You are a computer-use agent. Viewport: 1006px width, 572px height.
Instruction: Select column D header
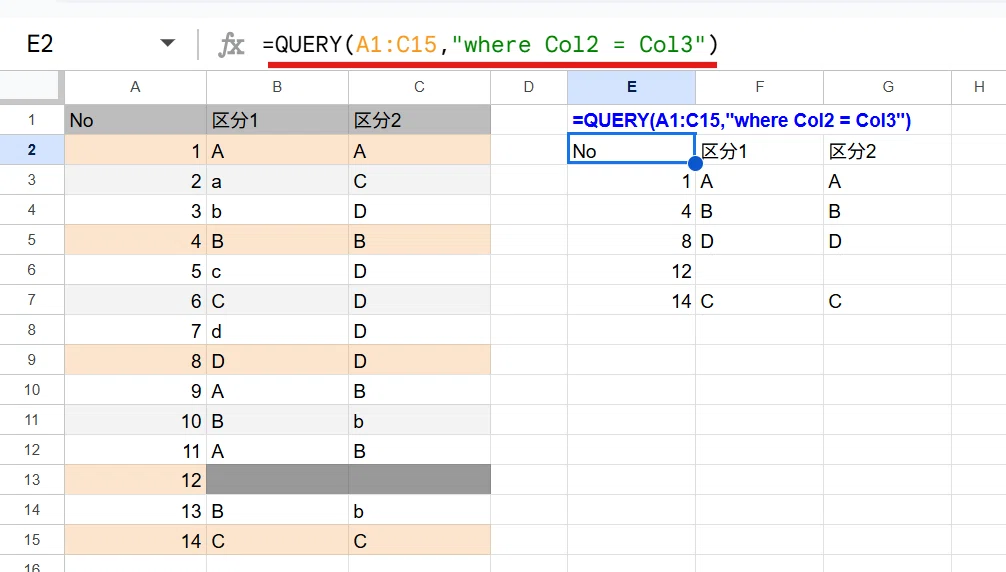pyautogui.click(x=529, y=87)
